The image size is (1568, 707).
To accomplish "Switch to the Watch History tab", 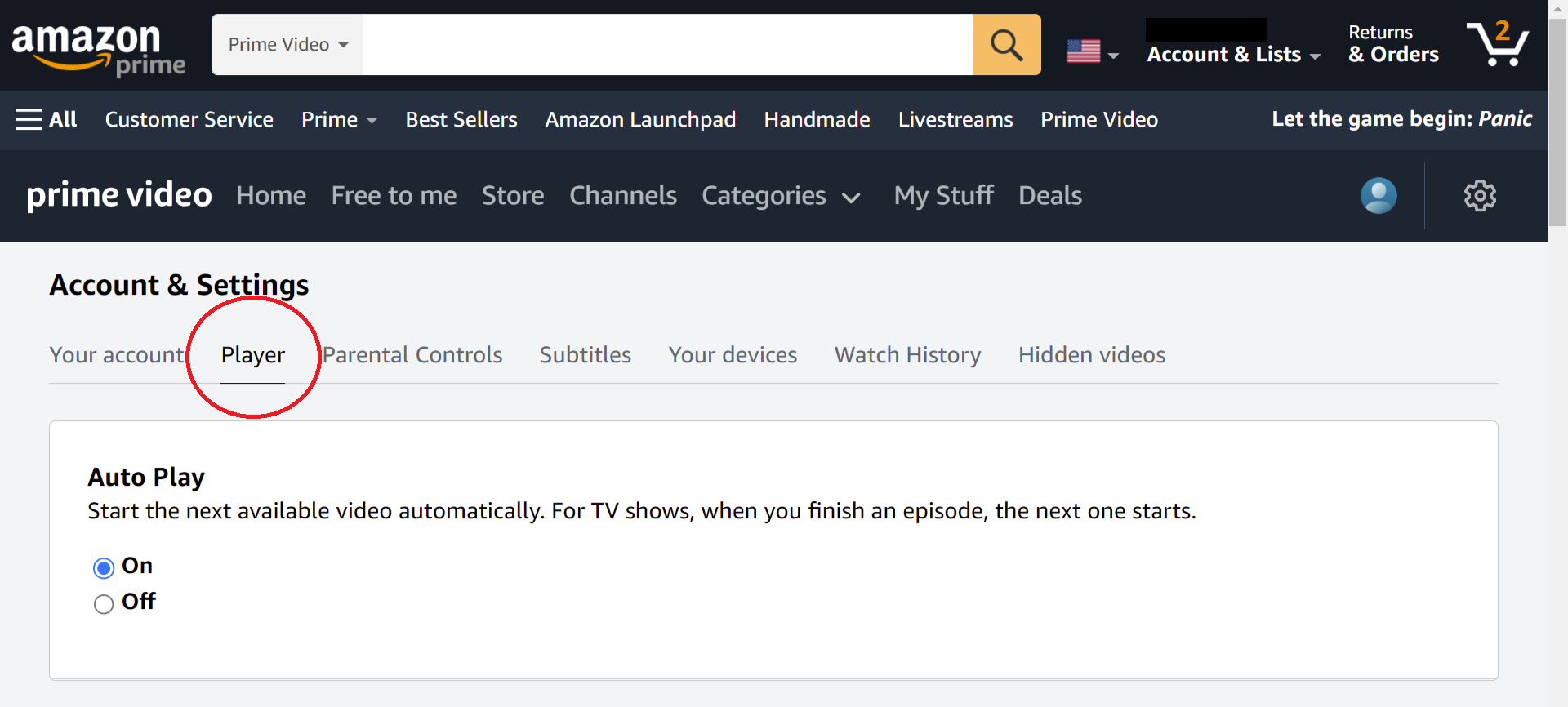I will point(907,355).
